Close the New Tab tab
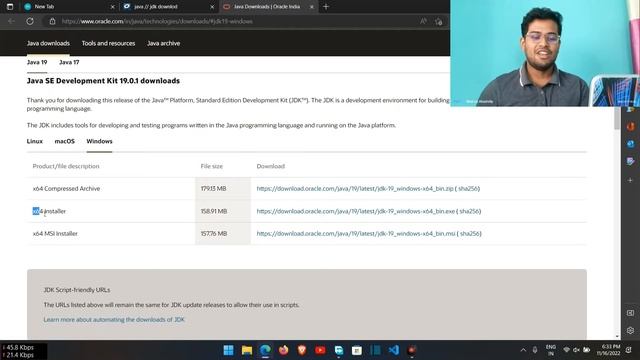This screenshot has height=360, width=640. coord(113,7)
